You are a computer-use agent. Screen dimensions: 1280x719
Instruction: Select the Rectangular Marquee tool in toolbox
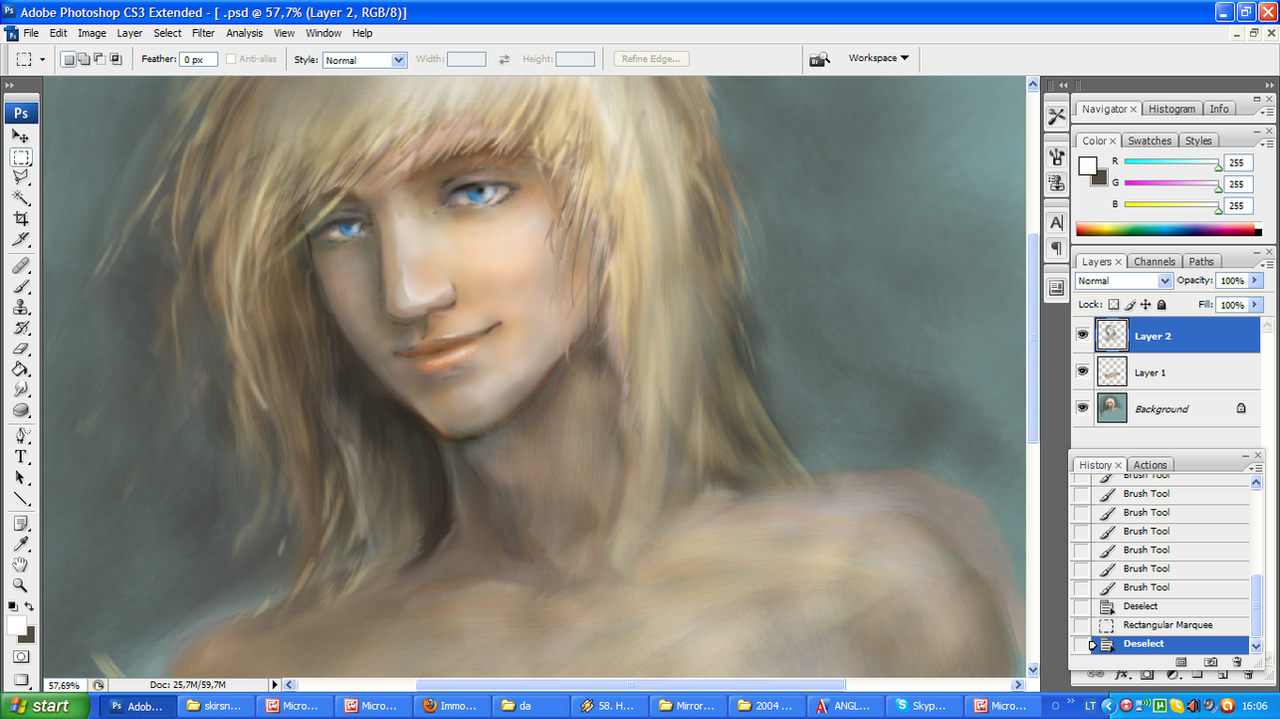click(x=21, y=157)
